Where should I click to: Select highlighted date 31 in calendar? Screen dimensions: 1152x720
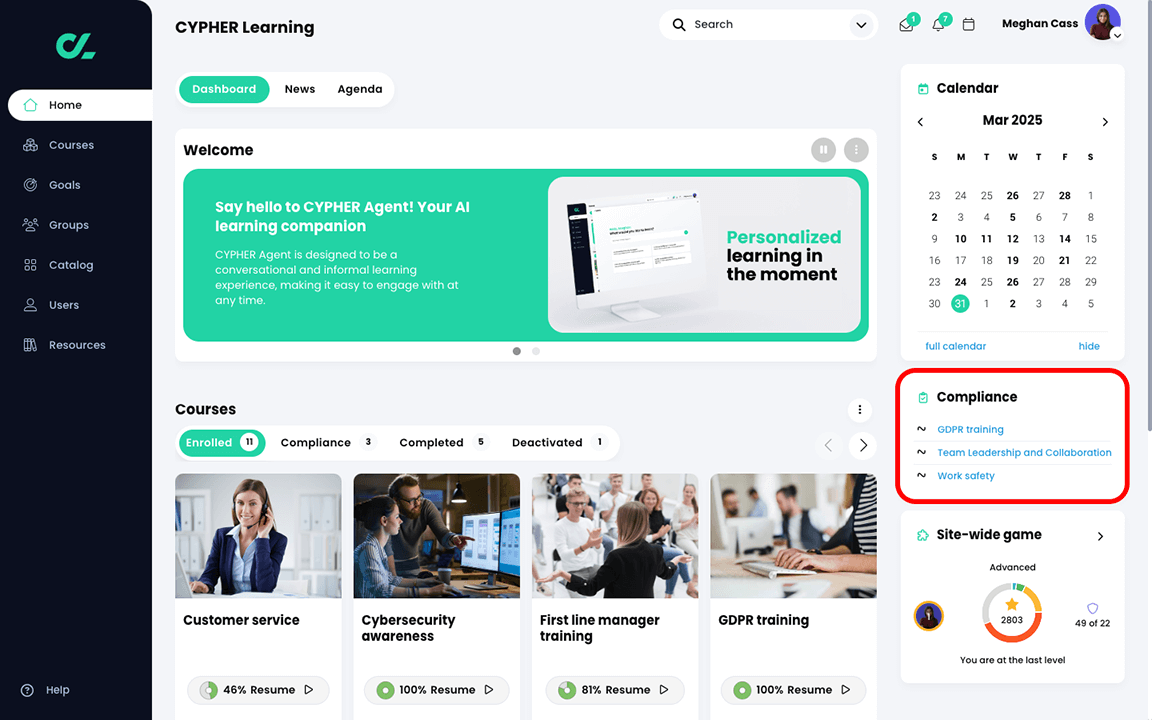960,303
